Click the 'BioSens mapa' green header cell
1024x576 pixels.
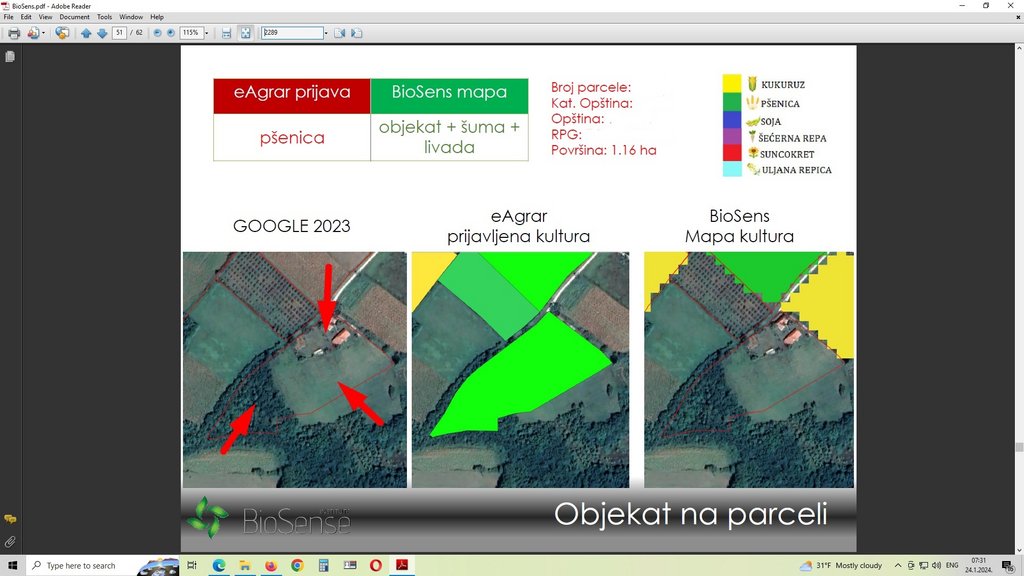449,96
